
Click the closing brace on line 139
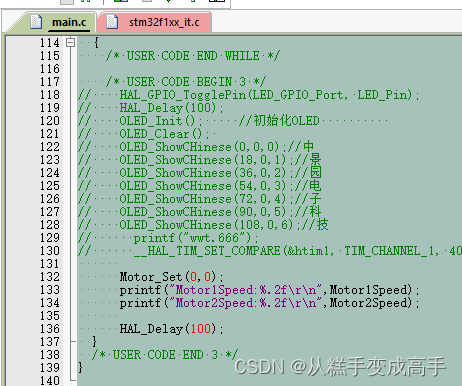[x=80, y=368]
